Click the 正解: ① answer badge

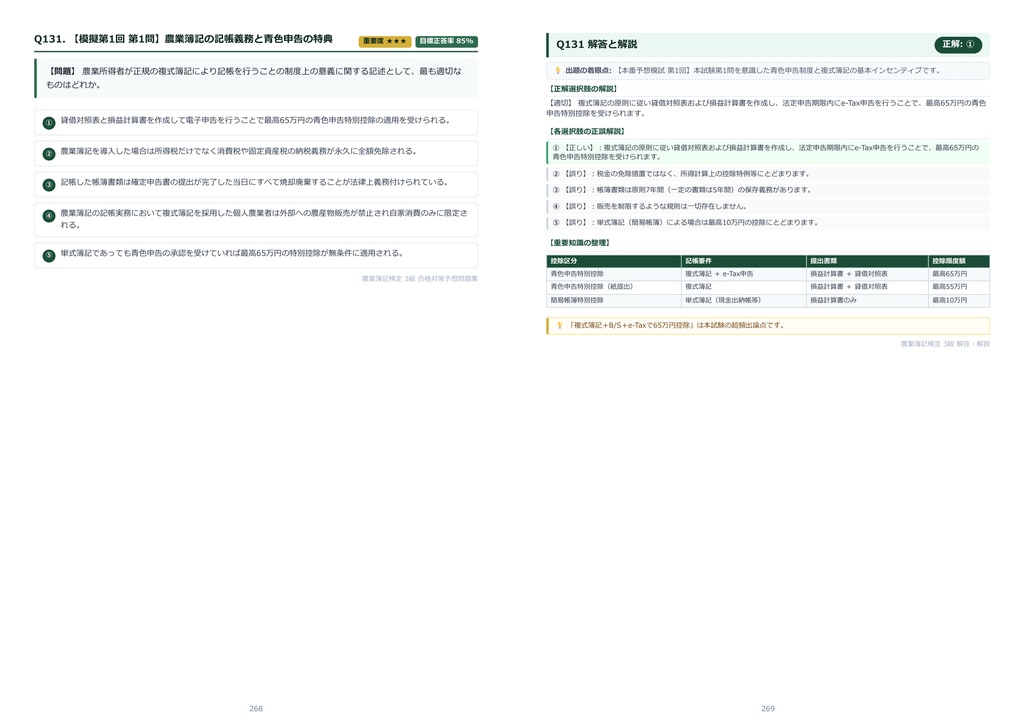point(958,44)
